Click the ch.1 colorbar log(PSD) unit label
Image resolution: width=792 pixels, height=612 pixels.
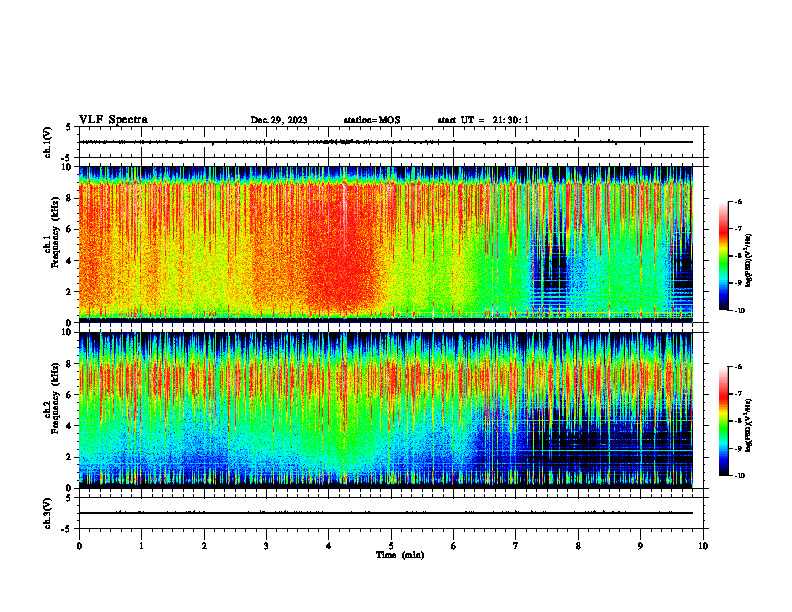click(x=749, y=260)
